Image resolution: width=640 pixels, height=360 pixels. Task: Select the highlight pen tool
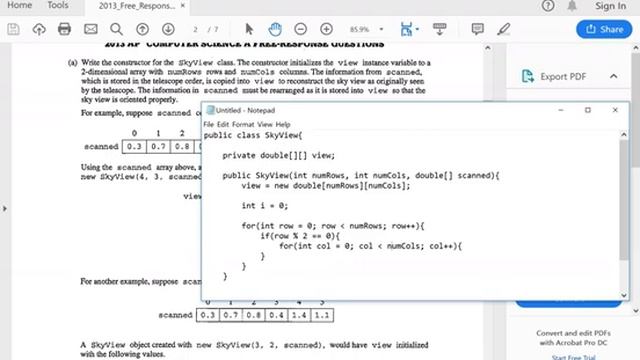(x=504, y=29)
